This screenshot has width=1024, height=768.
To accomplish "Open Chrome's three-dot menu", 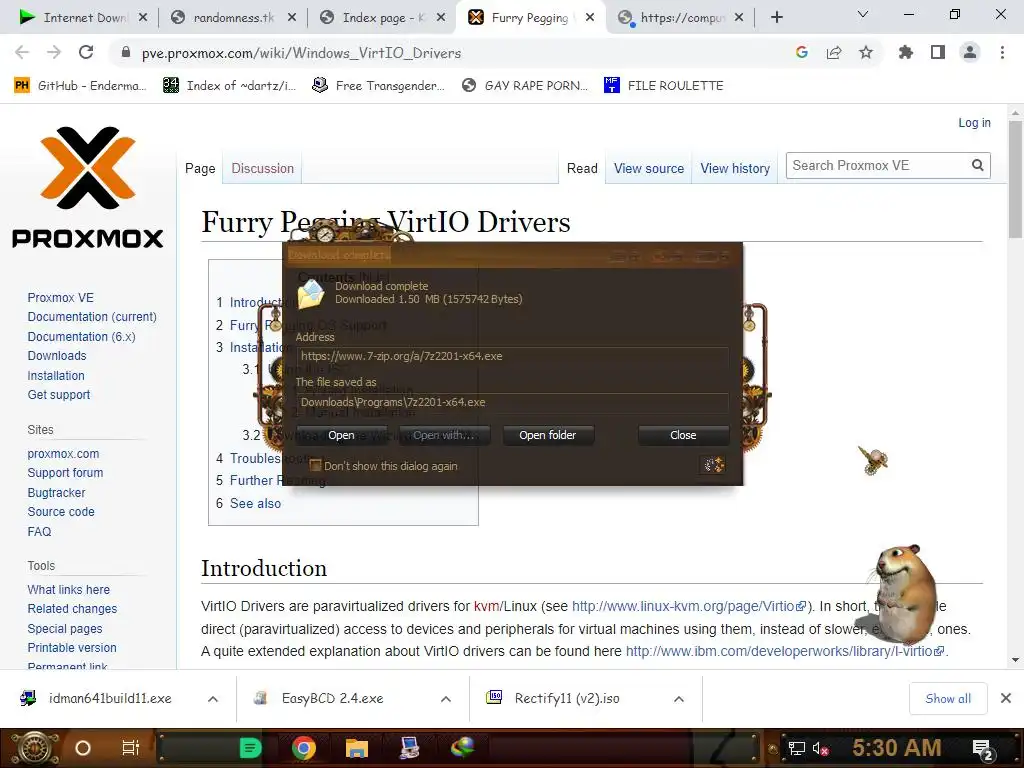I will click(1002, 52).
